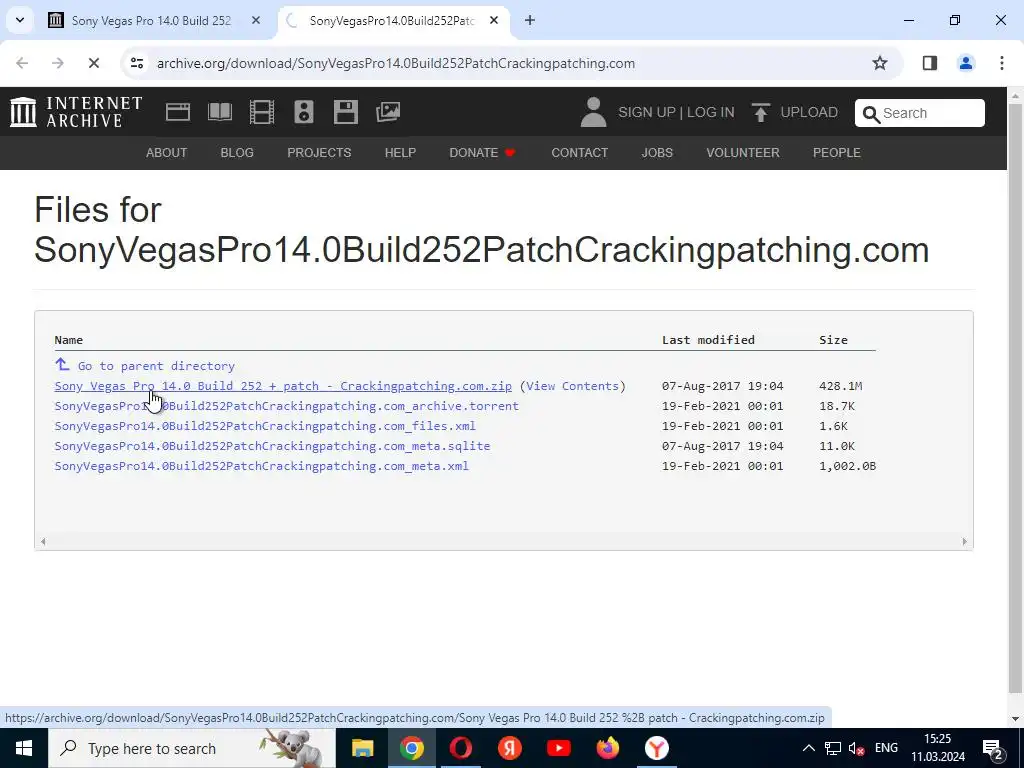
Task: Open the Windows Start menu
Action: pyautogui.click(x=24, y=748)
